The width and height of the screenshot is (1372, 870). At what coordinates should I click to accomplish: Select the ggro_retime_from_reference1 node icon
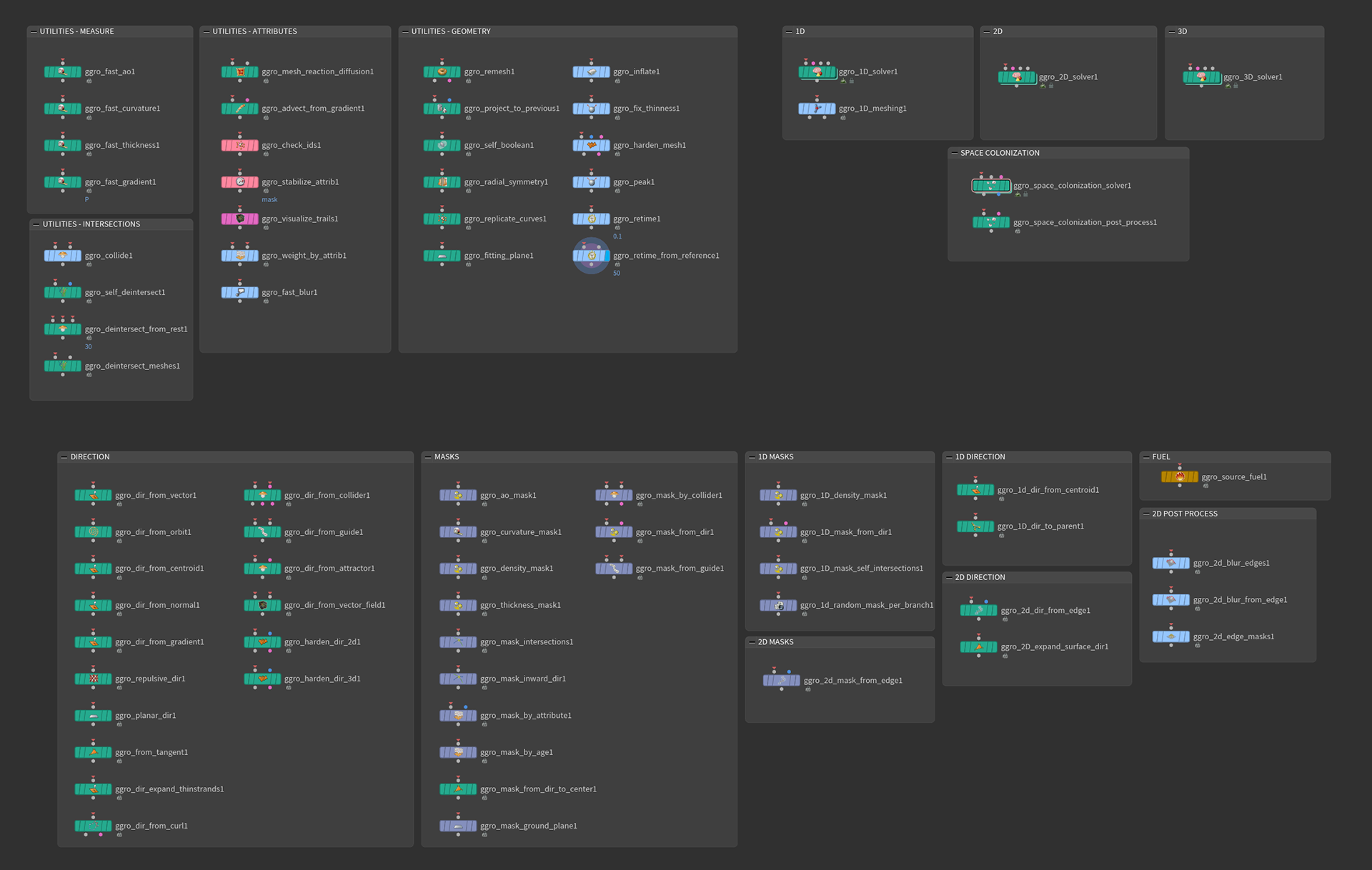click(x=592, y=256)
